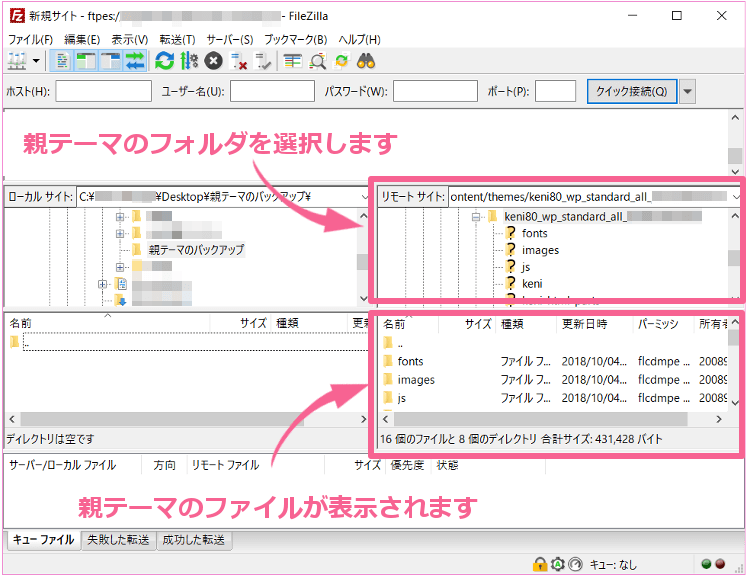Viewport: 748px width, 577px height.
Task: Click the encryption lock status icon
Action: pos(540,564)
